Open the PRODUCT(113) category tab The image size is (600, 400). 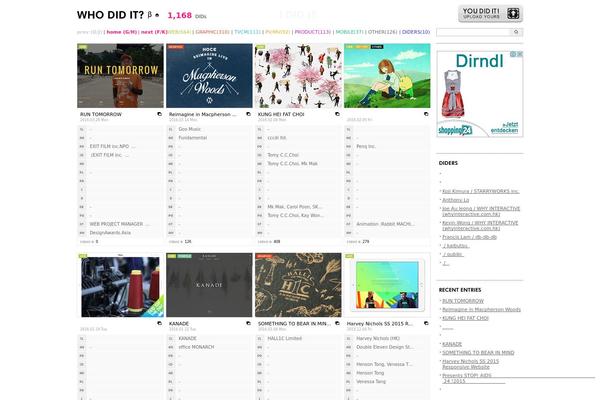click(313, 32)
